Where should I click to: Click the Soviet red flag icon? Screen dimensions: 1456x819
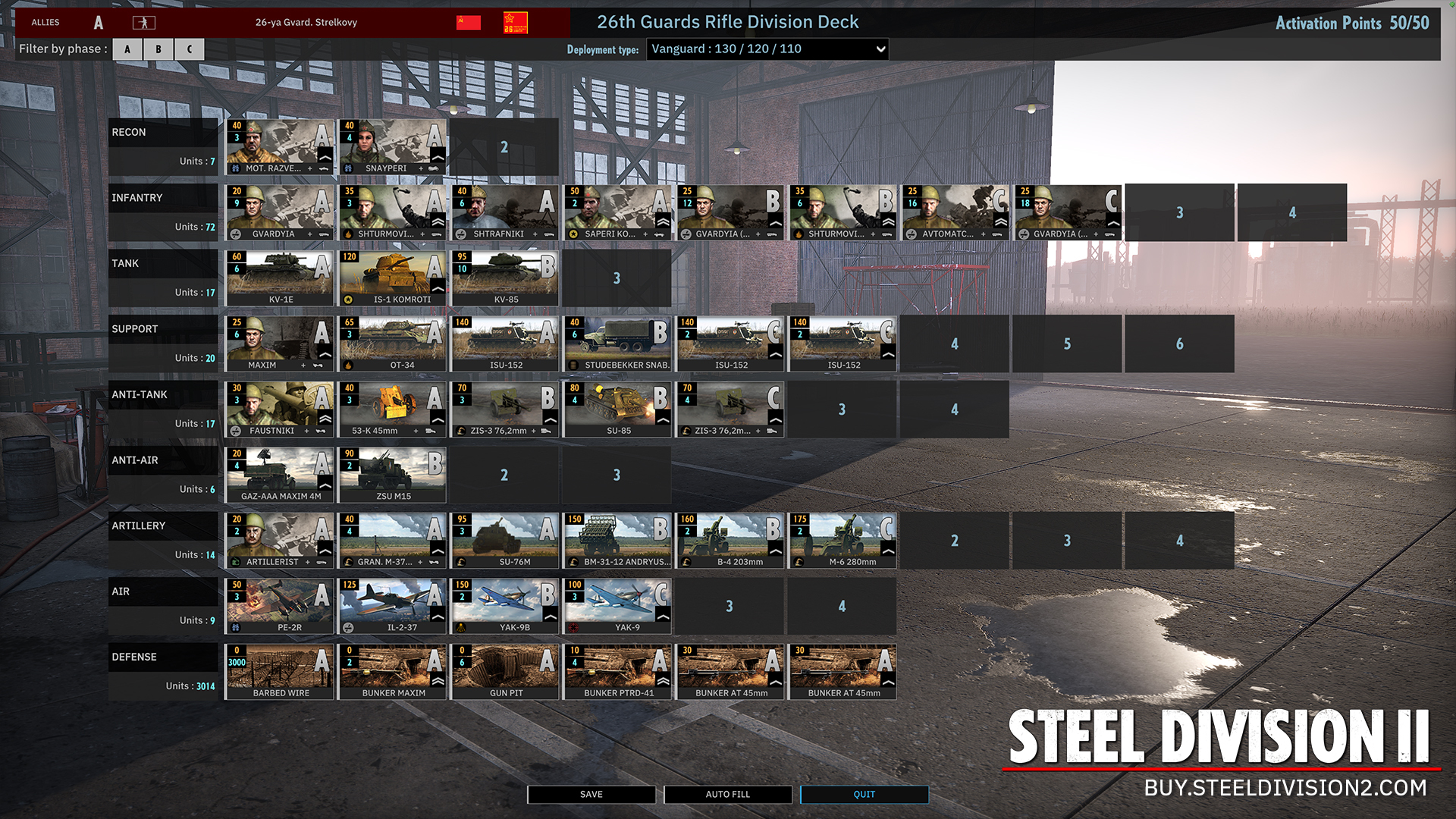tap(468, 23)
